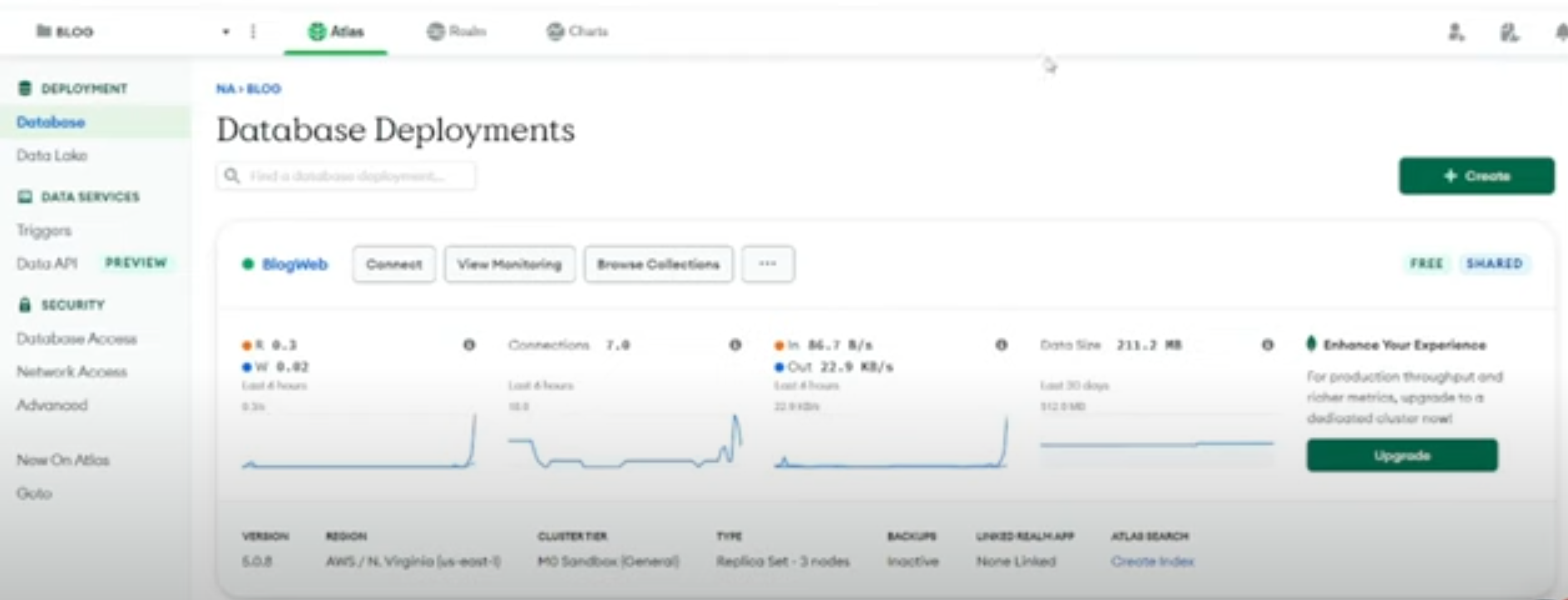Click the NA breadcrumb link
Image resolution: width=1568 pixels, height=600 pixels.
[225, 89]
